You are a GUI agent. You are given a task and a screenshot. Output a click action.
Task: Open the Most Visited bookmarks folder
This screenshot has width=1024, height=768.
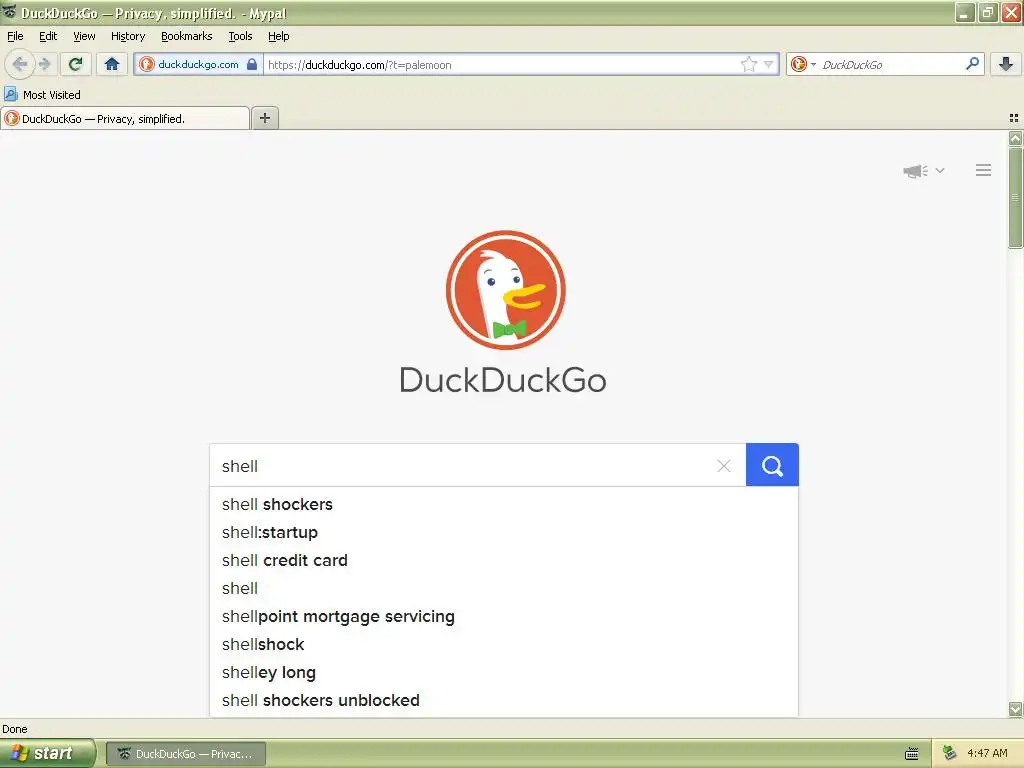pyautogui.click(x=42, y=95)
